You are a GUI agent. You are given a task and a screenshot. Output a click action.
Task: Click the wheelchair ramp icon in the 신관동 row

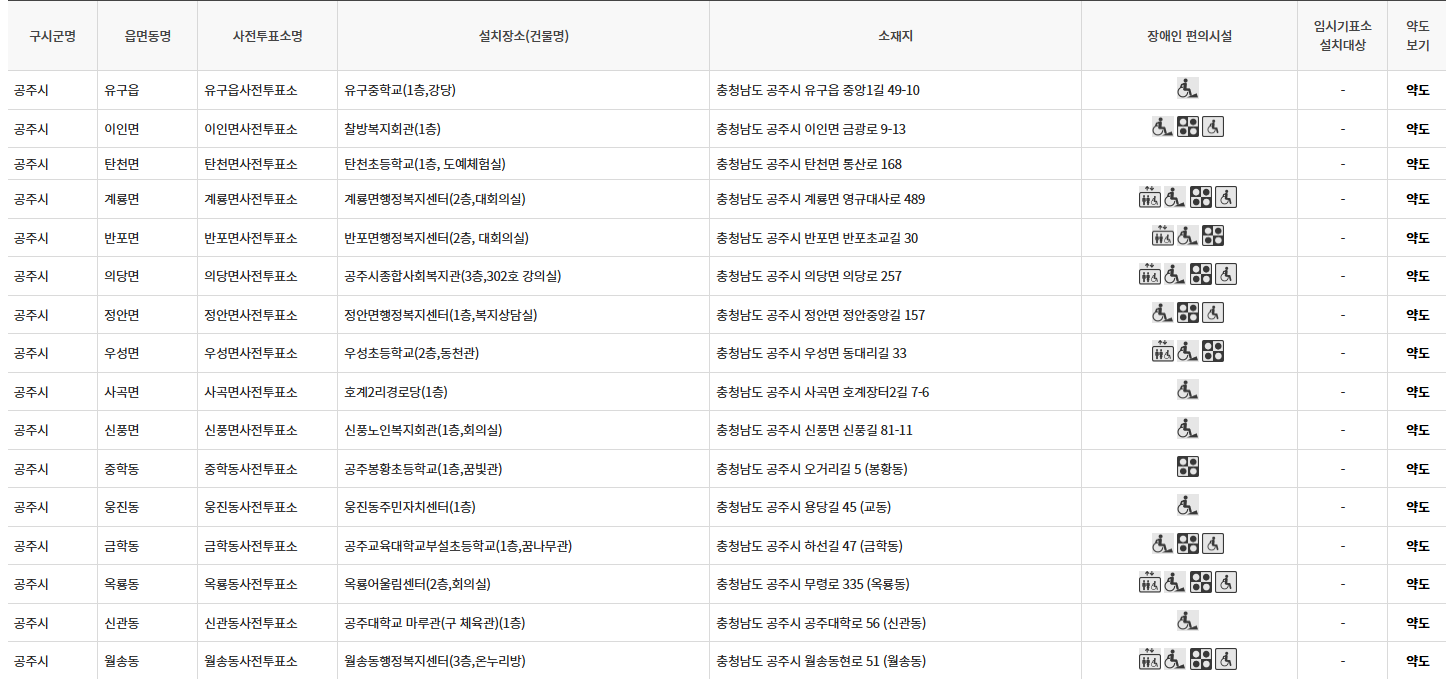(1187, 621)
